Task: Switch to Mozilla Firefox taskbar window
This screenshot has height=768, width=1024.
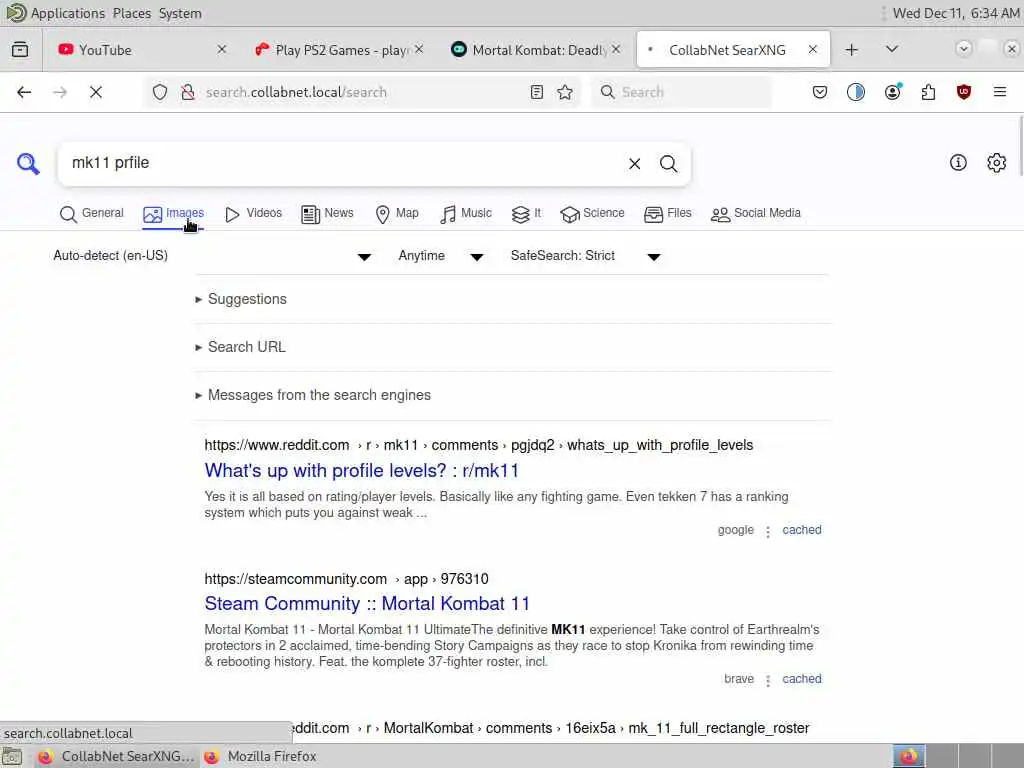Action: tap(260, 756)
